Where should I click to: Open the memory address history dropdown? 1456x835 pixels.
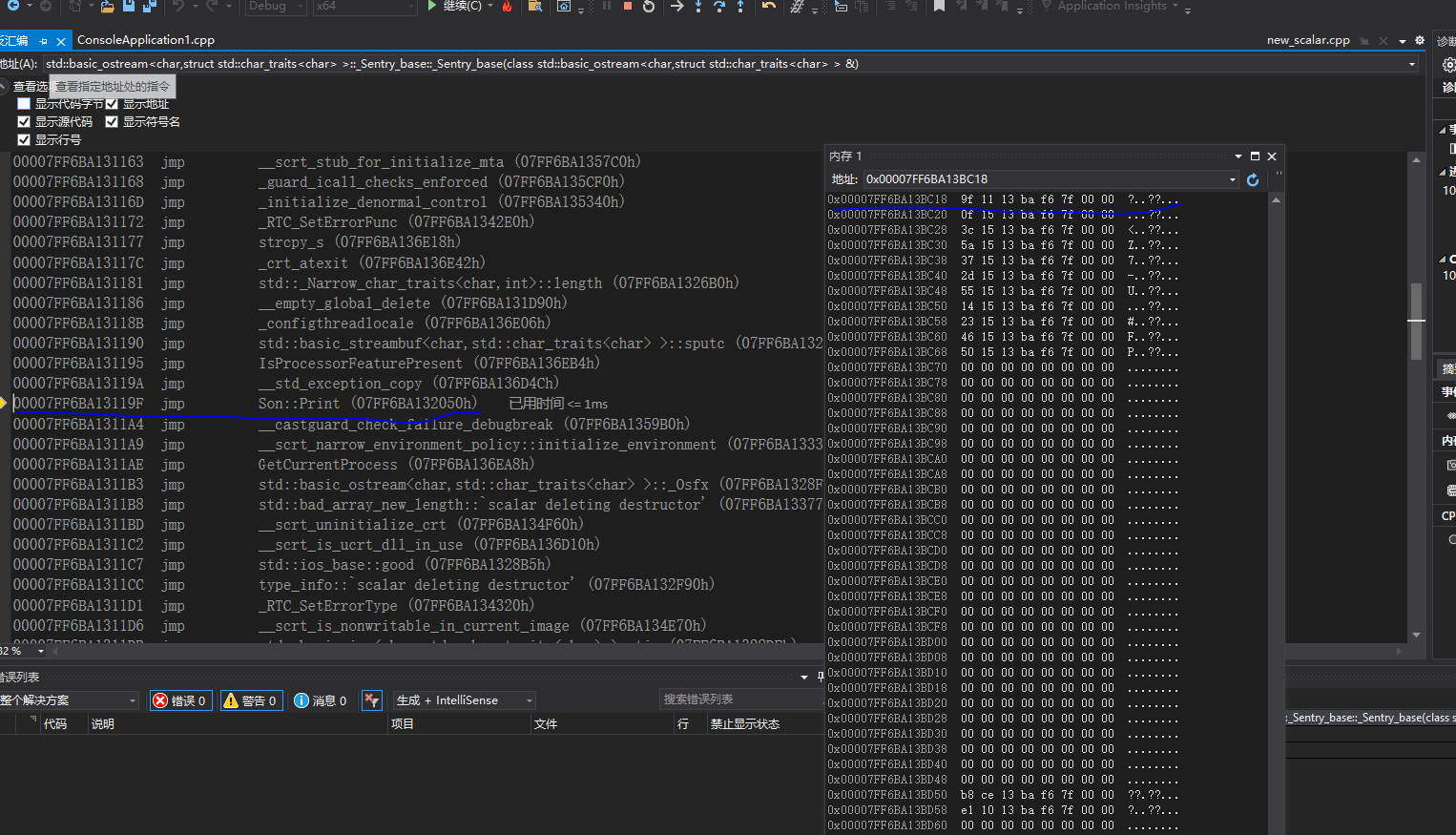tap(1232, 179)
